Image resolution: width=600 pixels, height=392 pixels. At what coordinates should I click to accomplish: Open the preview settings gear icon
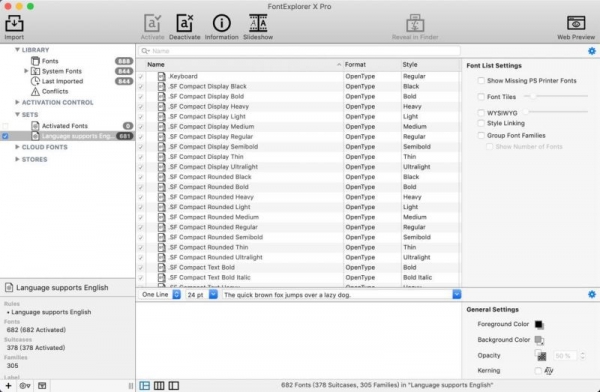point(592,294)
